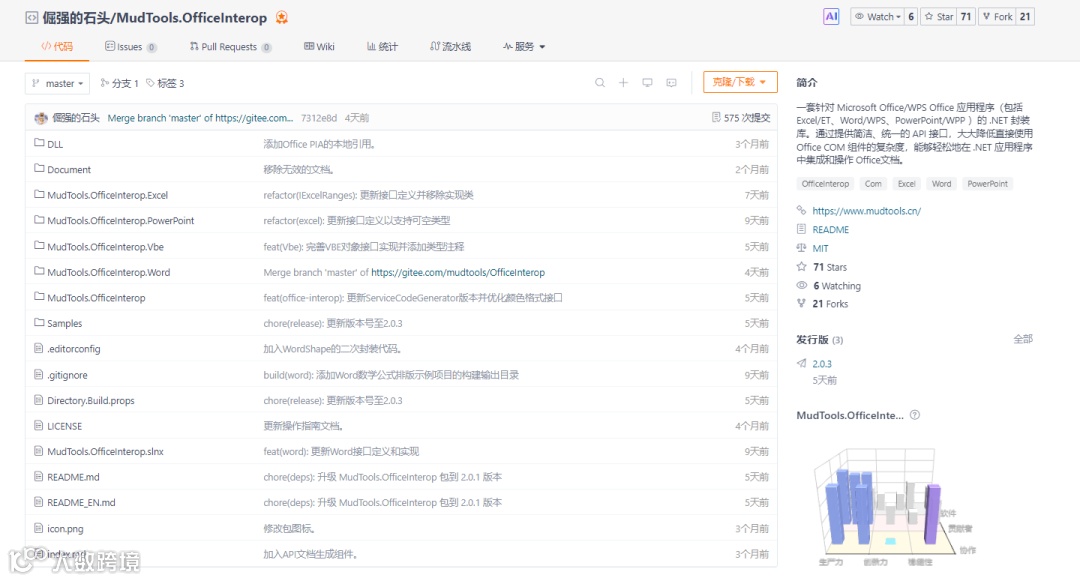Viewport: 1080px width, 581px height.
Task: Open the Pull Requests tab
Action: coord(230,47)
